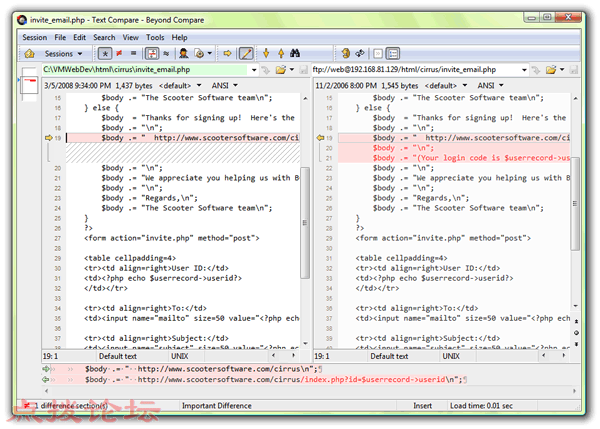Click left pane Browse arrow icon
The height and width of the screenshot is (429, 600).
click(x=265, y=70)
